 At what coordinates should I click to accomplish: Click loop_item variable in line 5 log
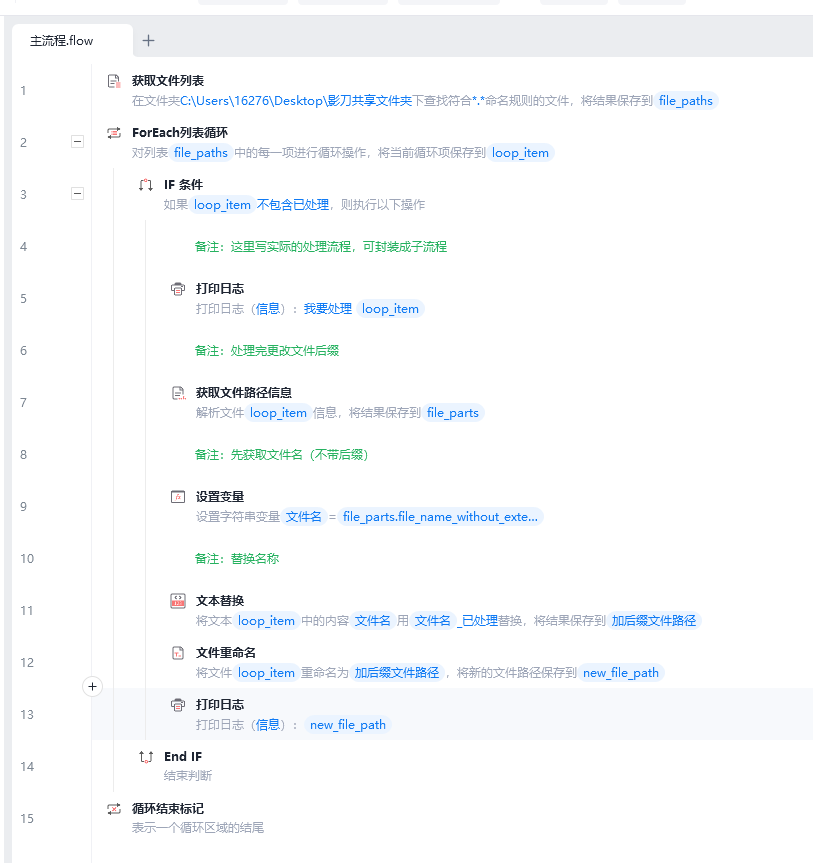pos(390,309)
